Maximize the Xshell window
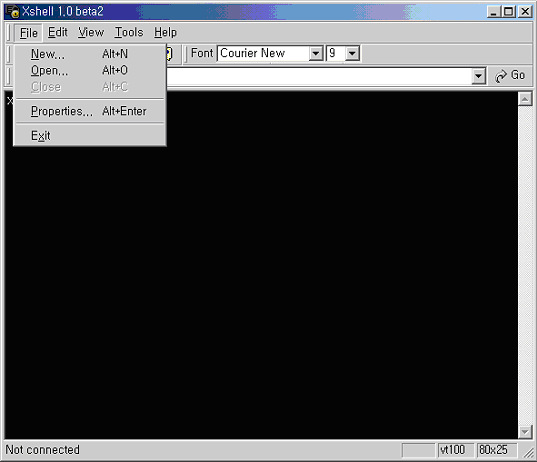Image resolution: width=537 pixels, height=462 pixels. pos(509,12)
